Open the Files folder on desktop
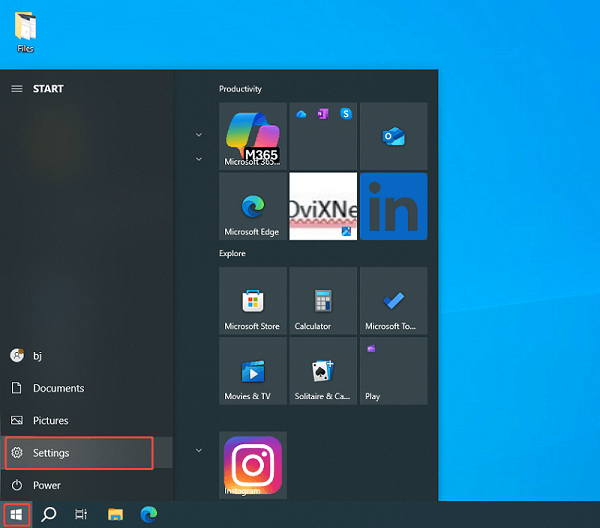This screenshot has width=600, height=528. [x=25, y=32]
